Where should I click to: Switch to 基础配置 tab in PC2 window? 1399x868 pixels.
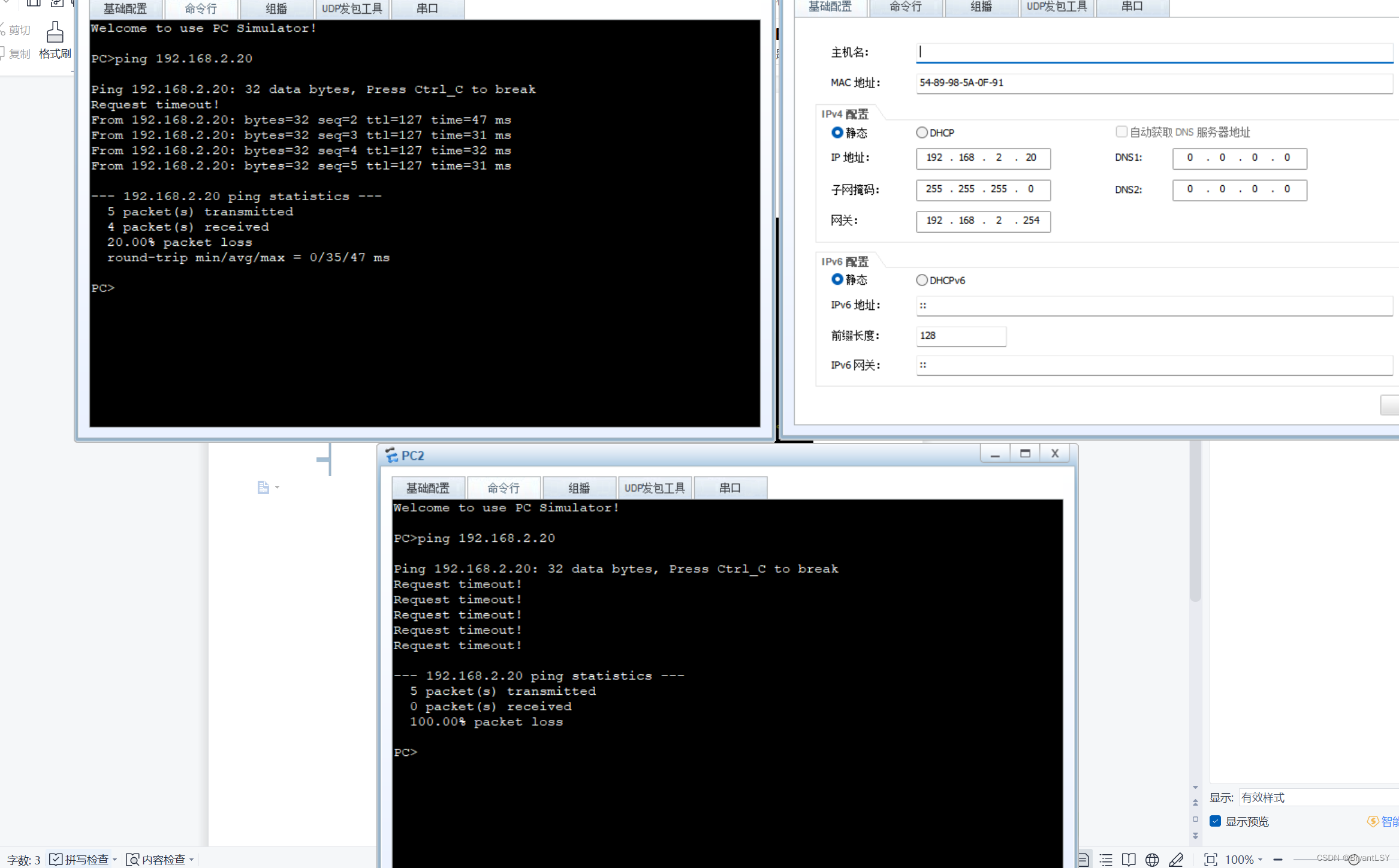tap(428, 488)
